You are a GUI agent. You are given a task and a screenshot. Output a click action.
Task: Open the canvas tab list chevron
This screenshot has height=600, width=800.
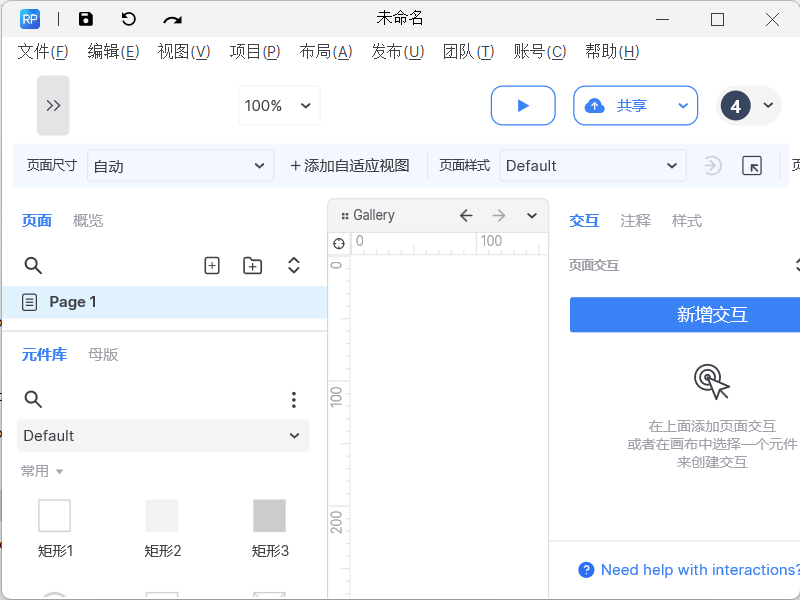tap(532, 215)
